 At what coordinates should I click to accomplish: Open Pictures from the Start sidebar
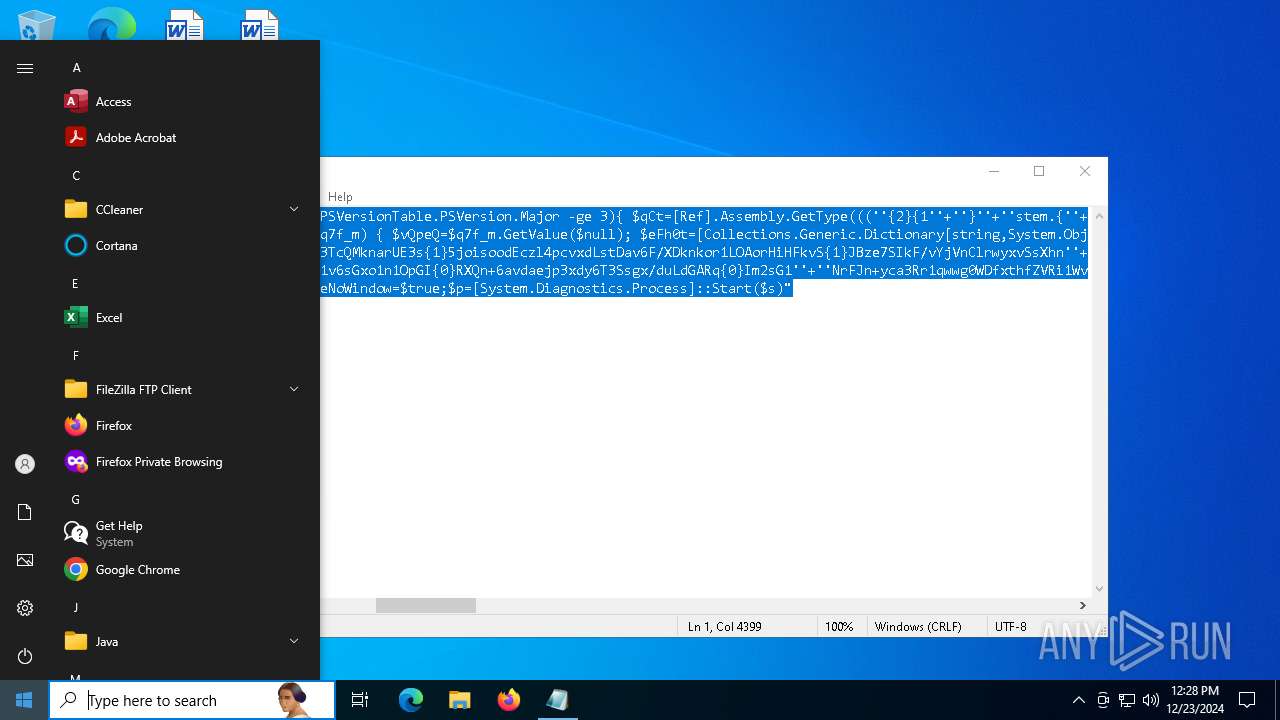tap(25, 560)
